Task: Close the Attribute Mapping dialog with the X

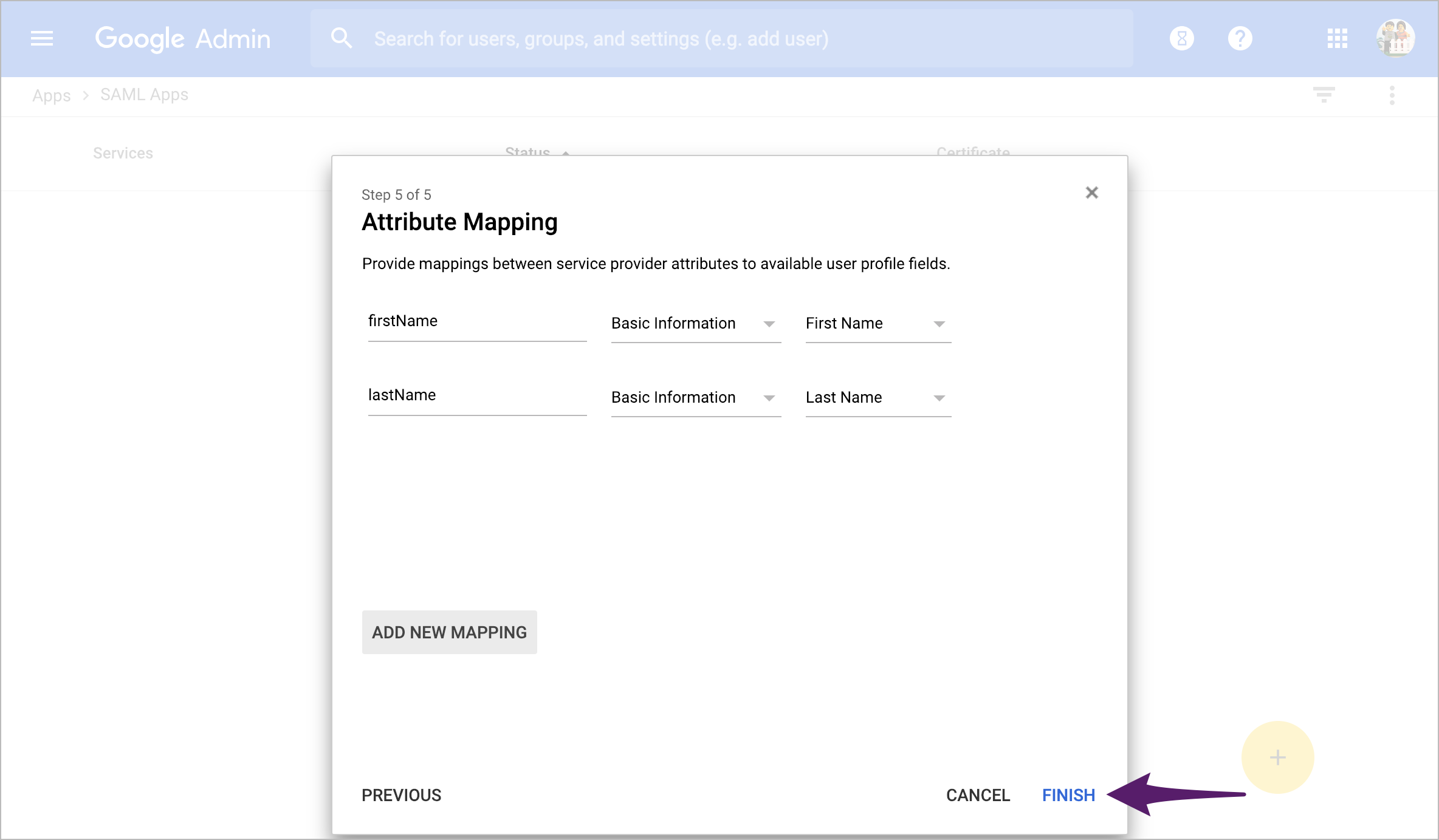Action: (x=1092, y=193)
